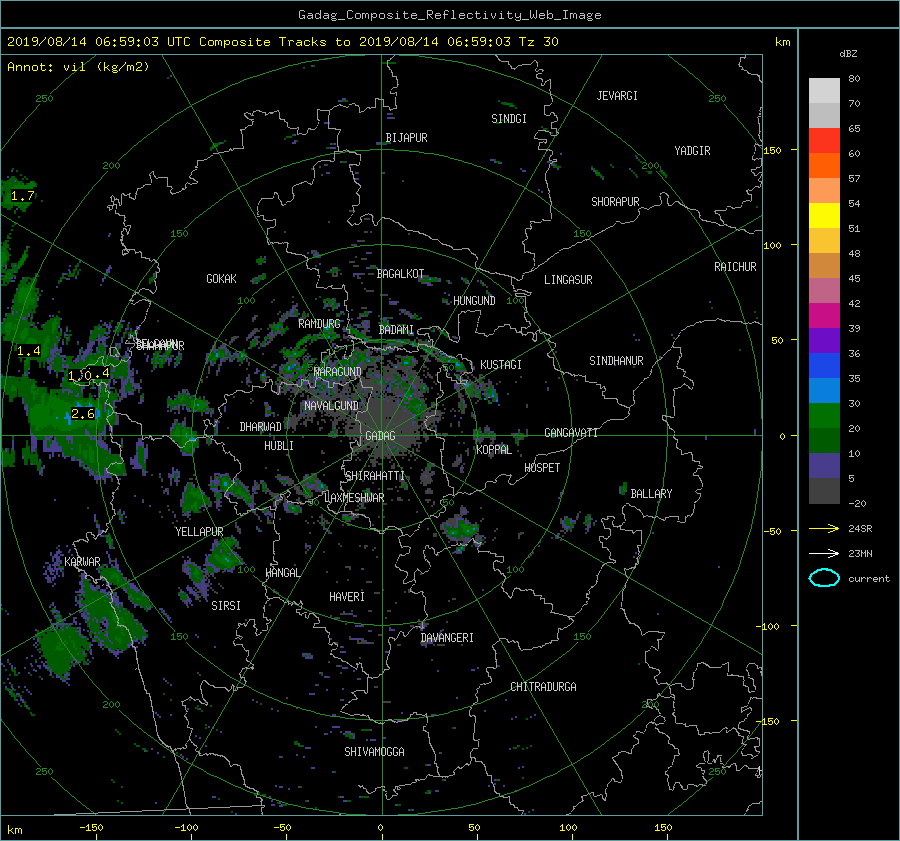The height and width of the screenshot is (841, 900).
Task: Click the LINGASUR city label
Action: [x=568, y=280]
